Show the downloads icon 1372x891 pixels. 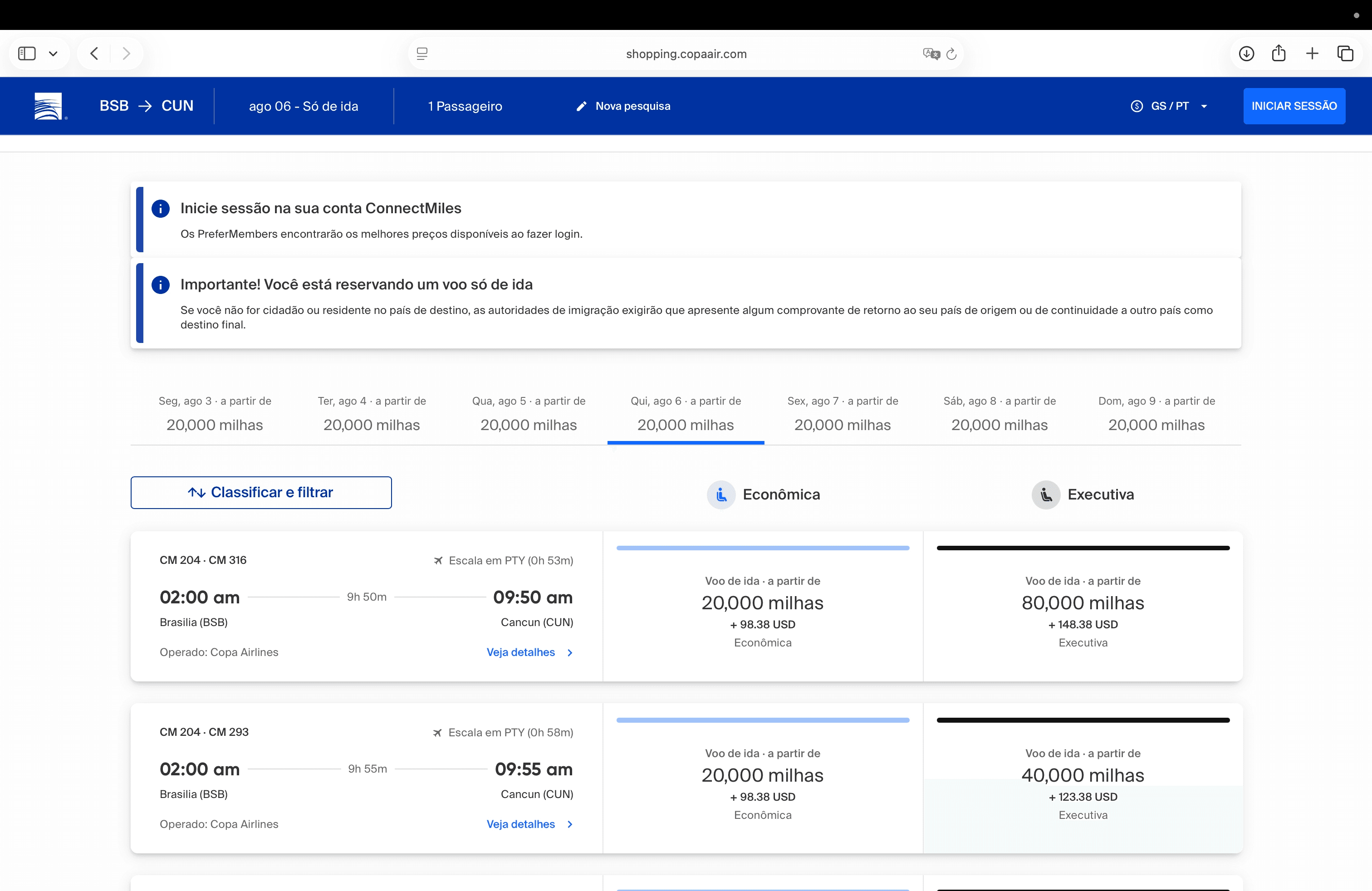coord(1246,54)
